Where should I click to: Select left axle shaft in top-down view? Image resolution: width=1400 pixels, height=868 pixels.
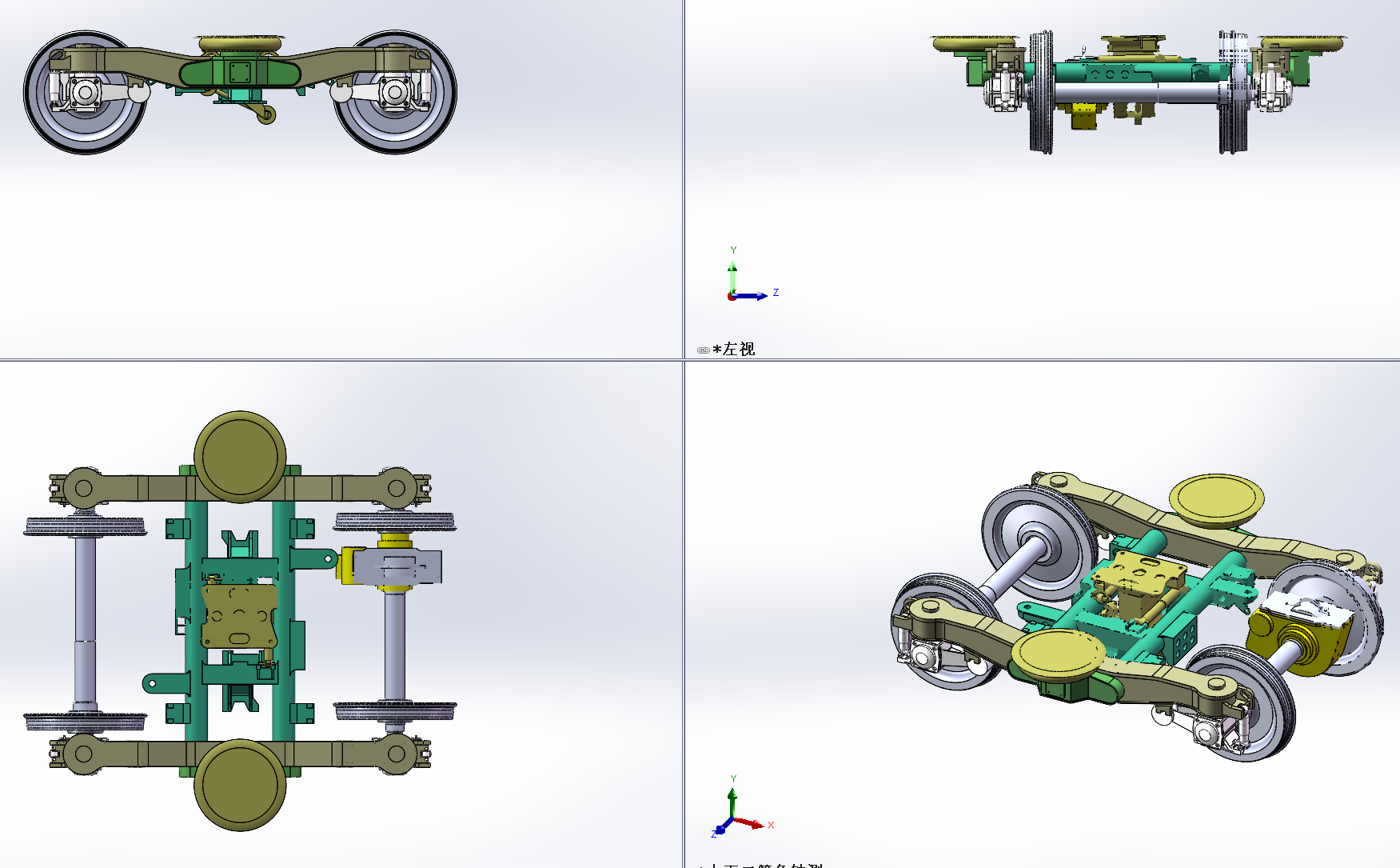tap(86, 616)
